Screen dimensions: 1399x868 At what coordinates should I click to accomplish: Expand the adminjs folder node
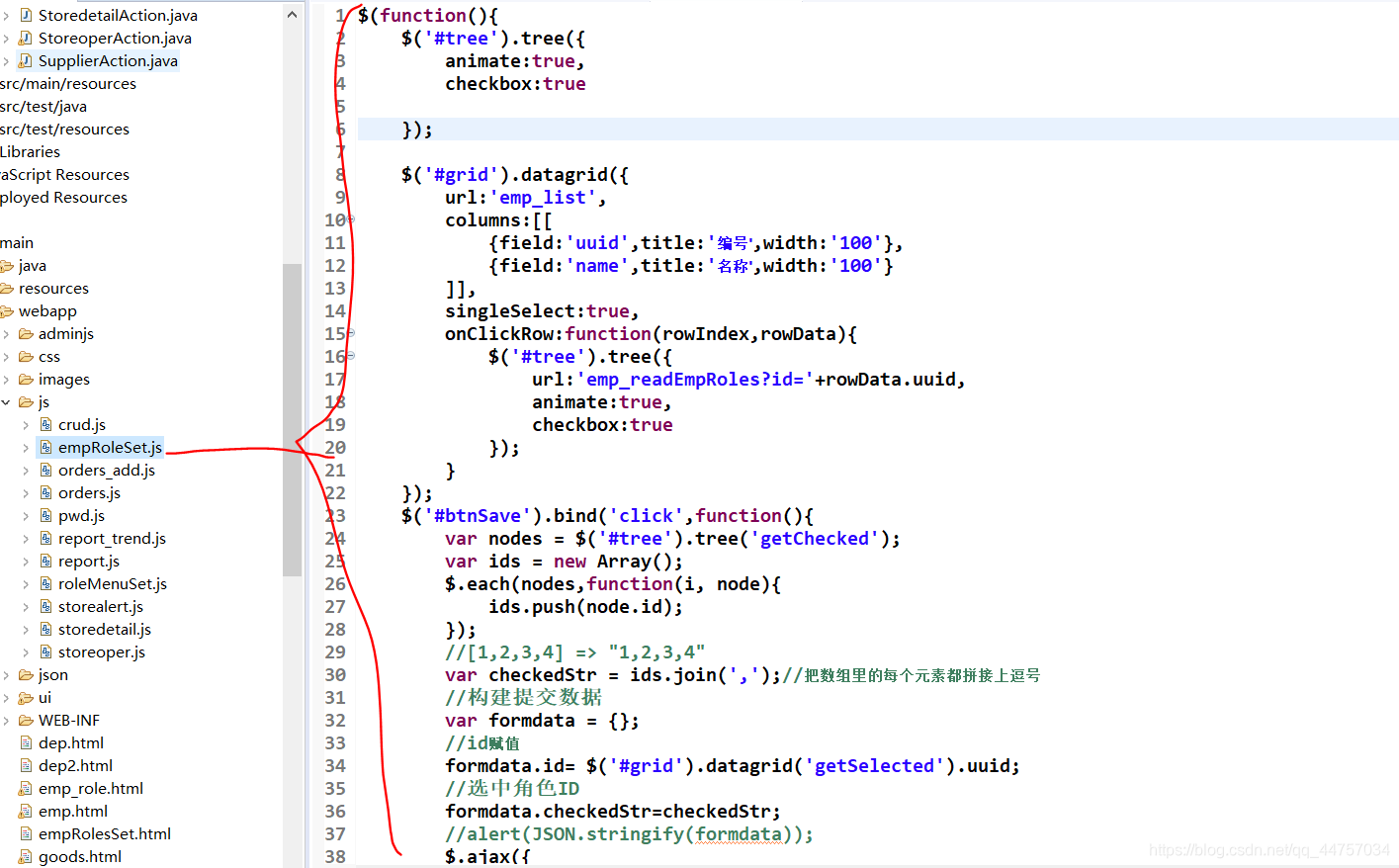click(x=6, y=333)
